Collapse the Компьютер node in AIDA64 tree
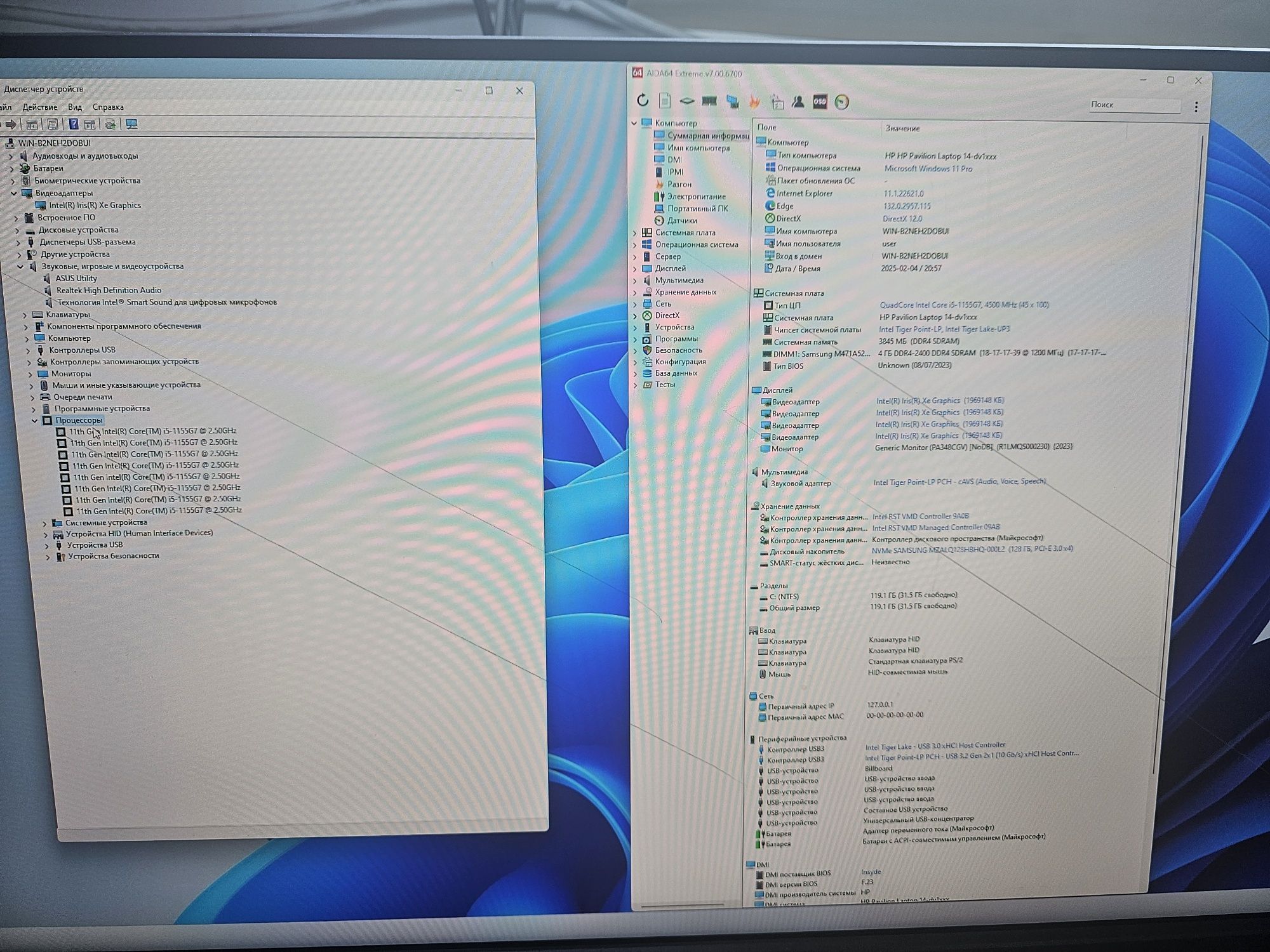Image resolution: width=1270 pixels, height=952 pixels. pos(634,123)
